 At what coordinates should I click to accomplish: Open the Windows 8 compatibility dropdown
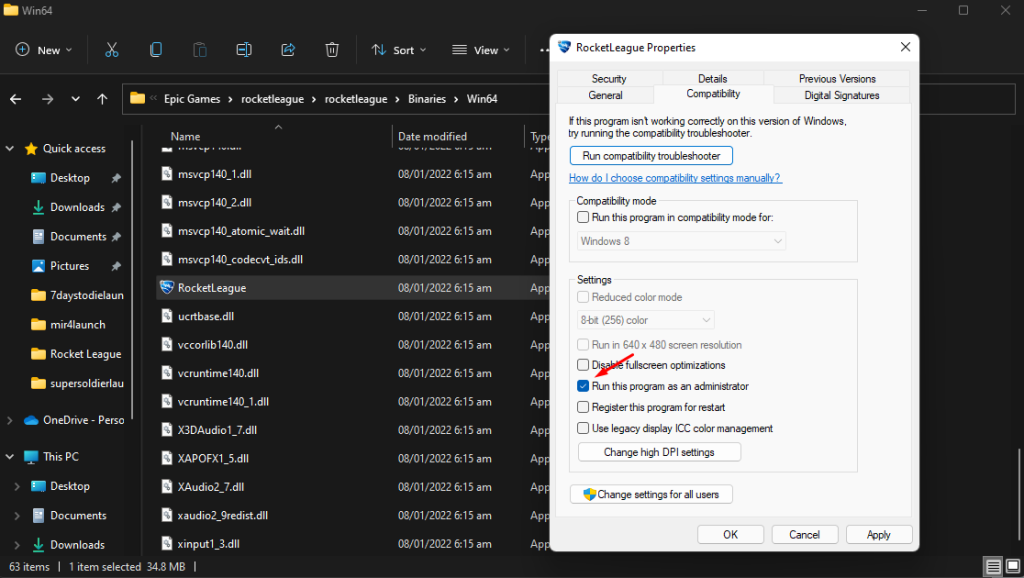coord(681,241)
